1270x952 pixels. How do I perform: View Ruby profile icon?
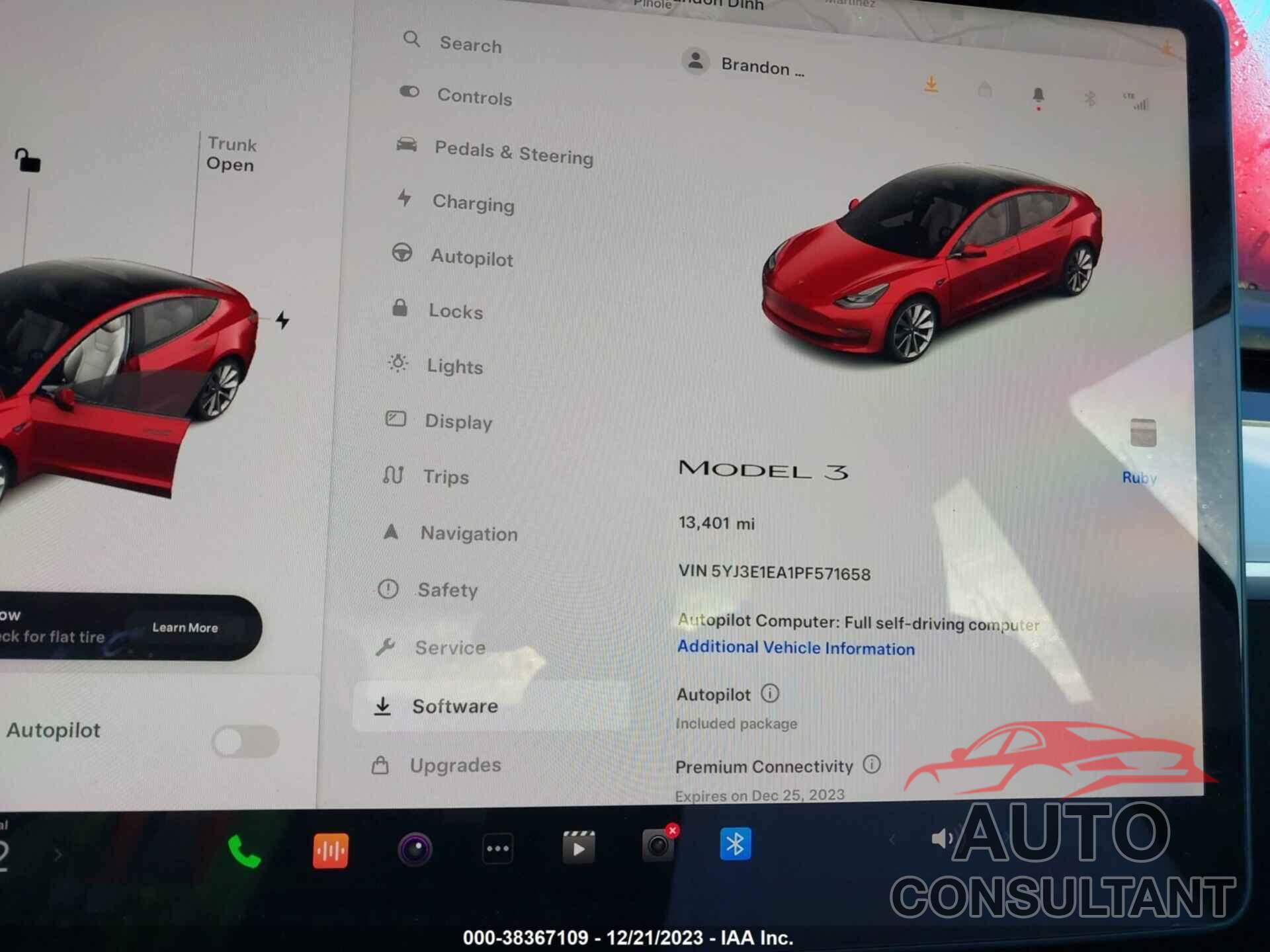(x=1142, y=440)
